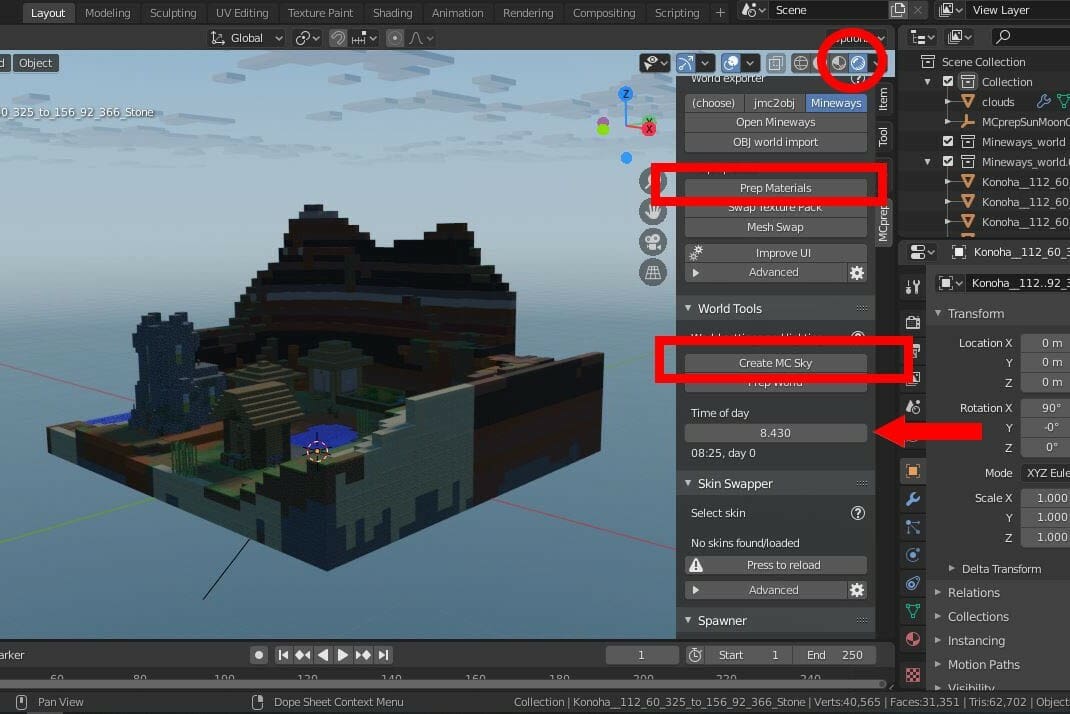Open Shading workspace tab

(392, 12)
